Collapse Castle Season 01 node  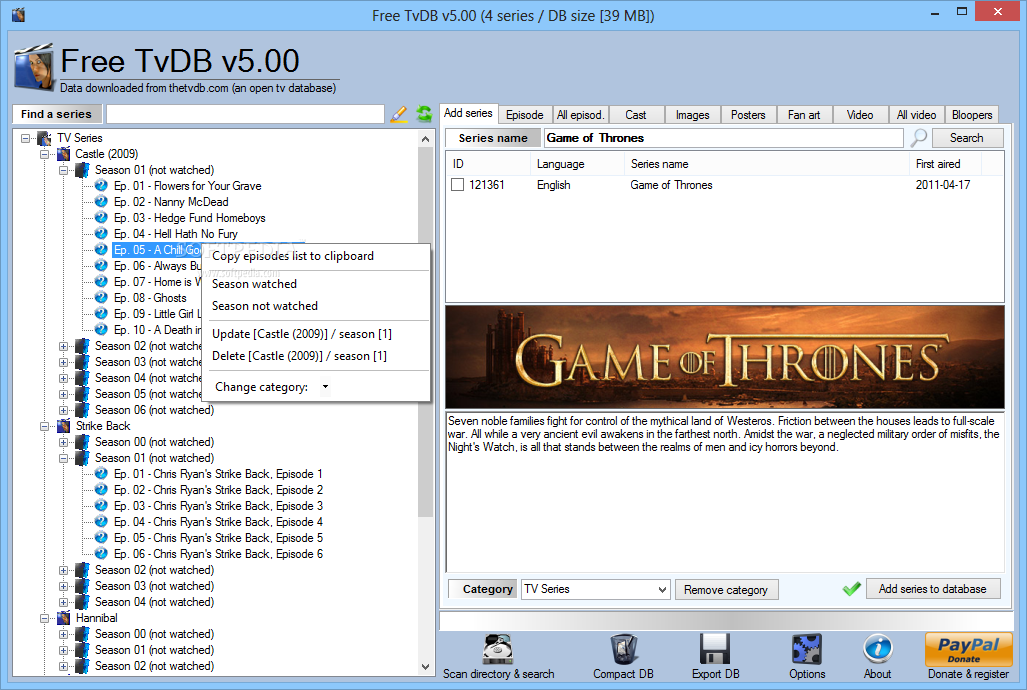[64, 170]
